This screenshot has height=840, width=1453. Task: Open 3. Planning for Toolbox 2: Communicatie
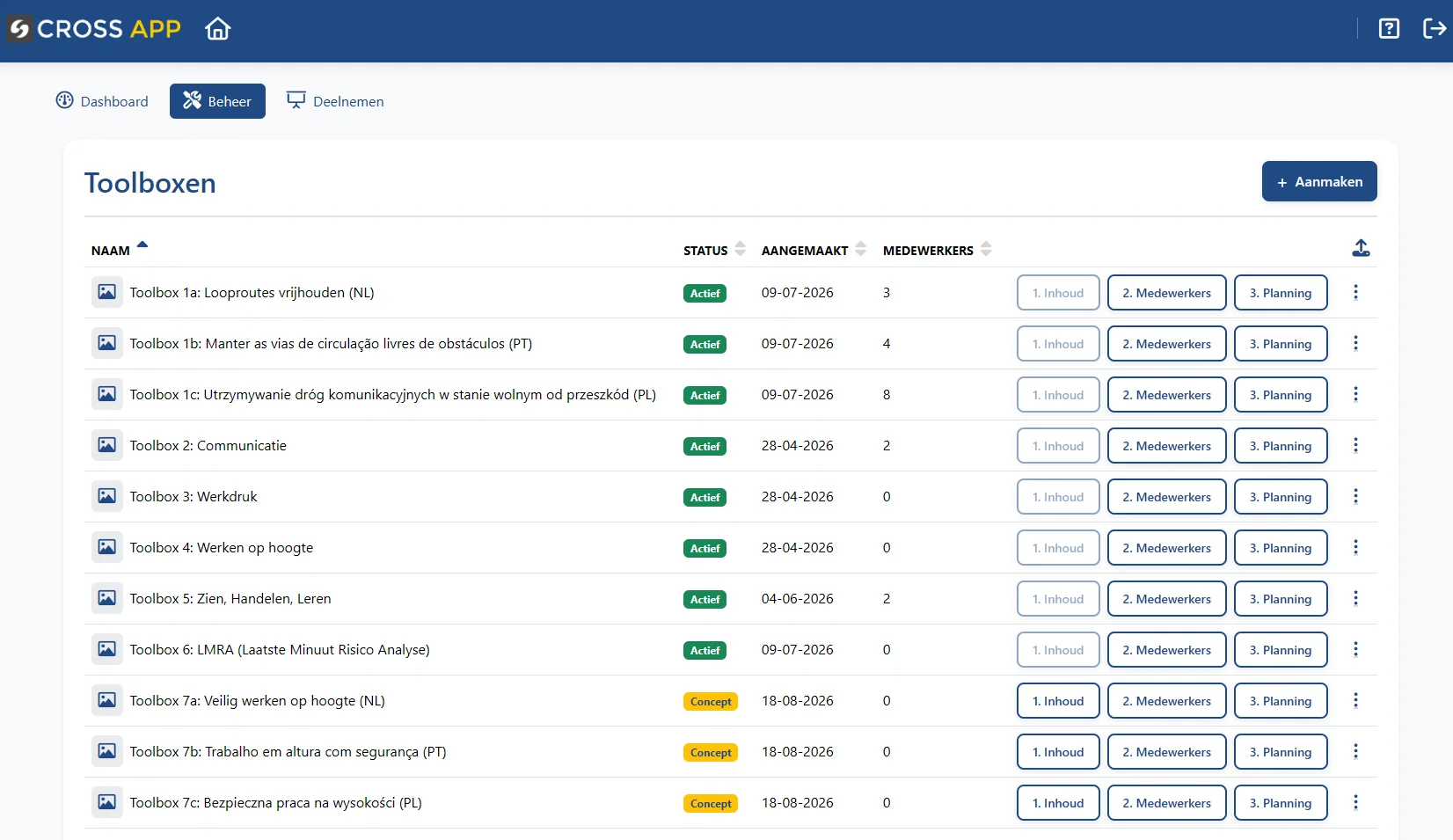click(x=1281, y=446)
